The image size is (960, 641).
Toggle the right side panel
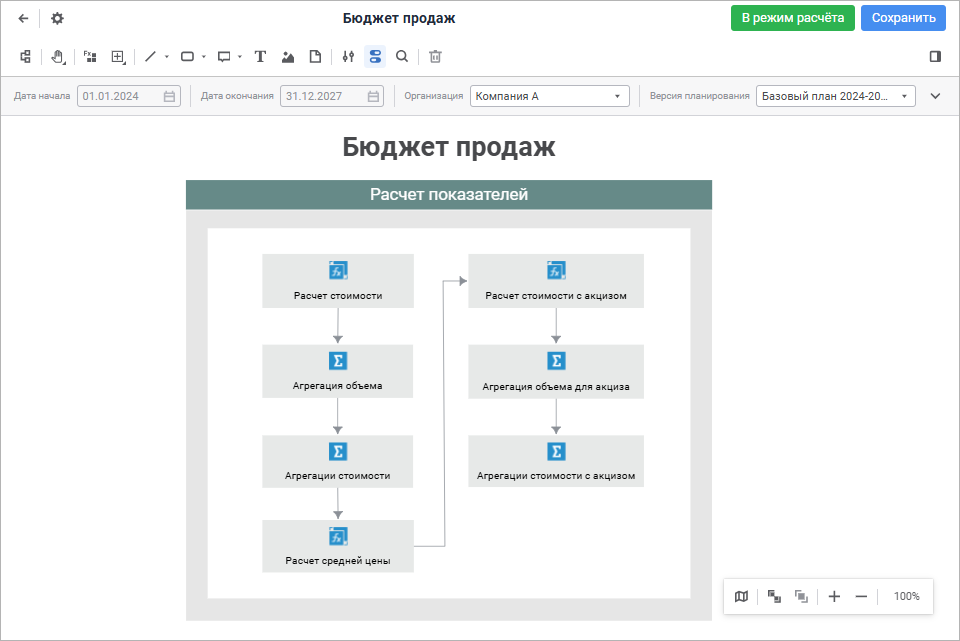[935, 57]
